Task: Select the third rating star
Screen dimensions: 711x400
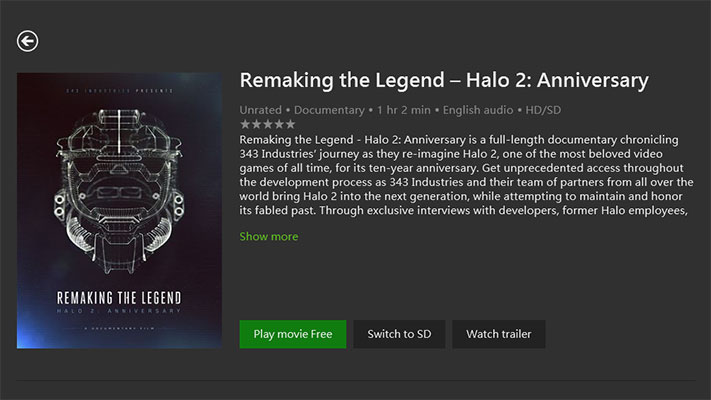Action: tap(267, 124)
